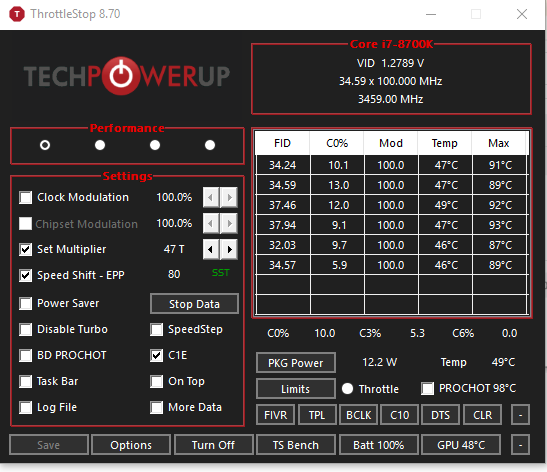
Task: Check the Disable Turbo option
Action: point(25,329)
